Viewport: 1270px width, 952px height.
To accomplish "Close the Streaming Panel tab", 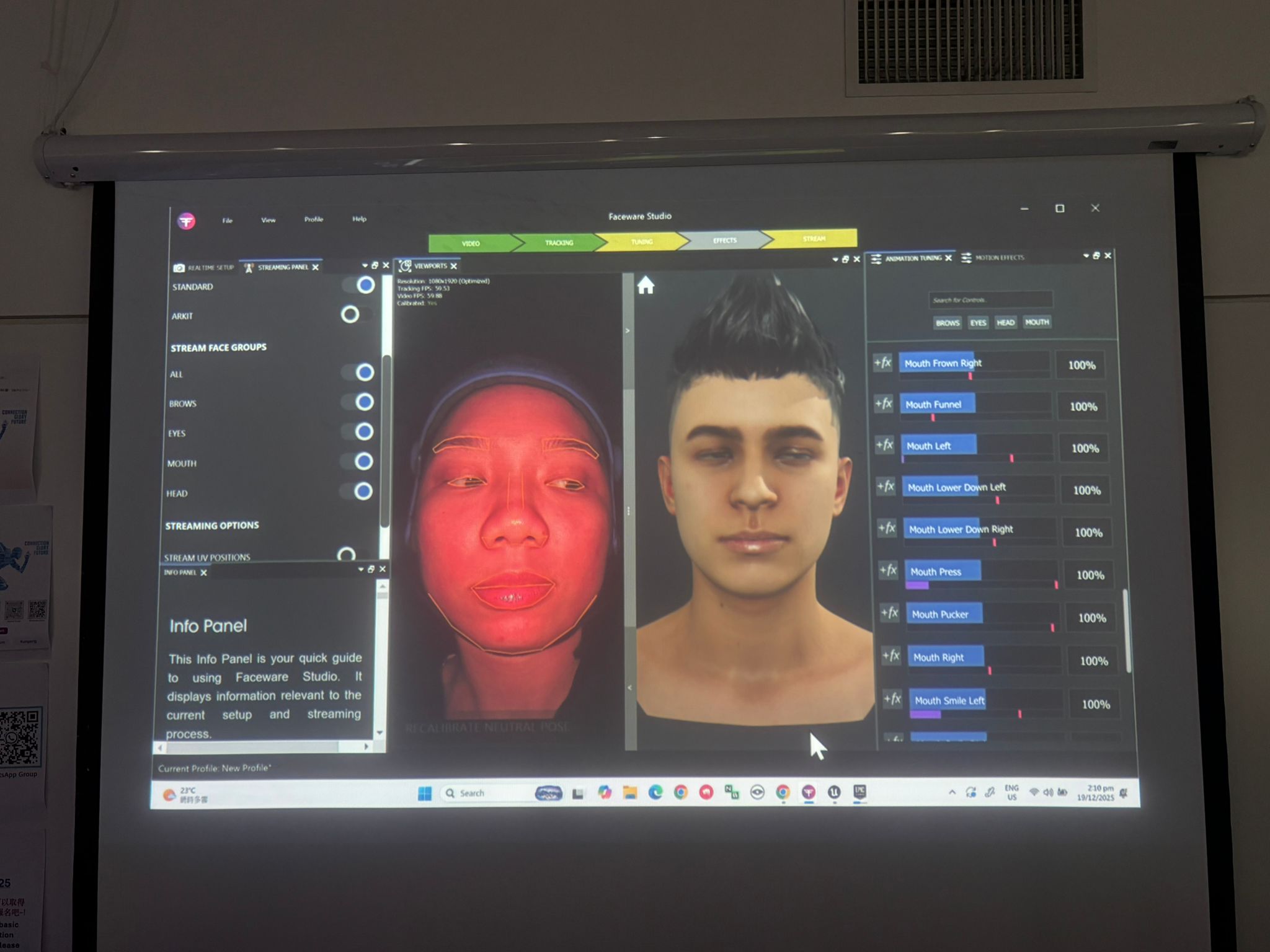I will click(x=316, y=267).
